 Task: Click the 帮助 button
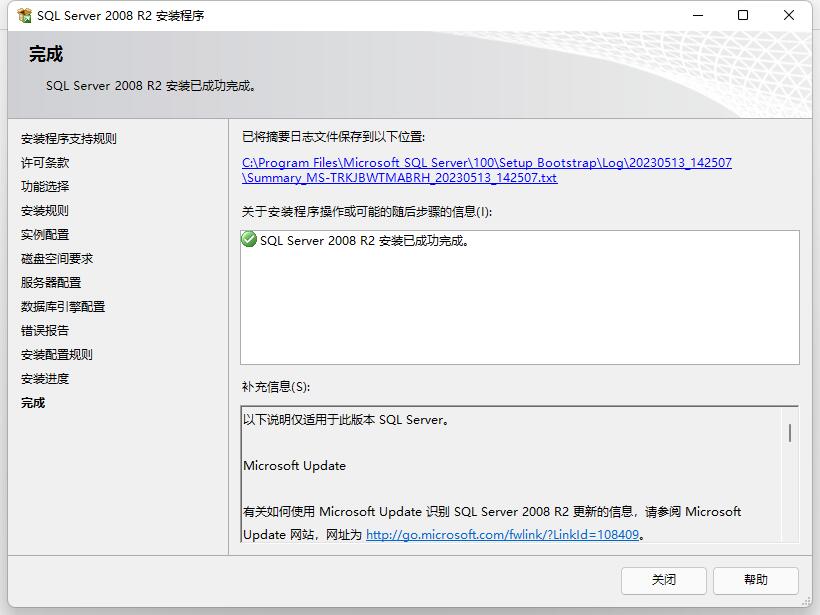tap(756, 580)
